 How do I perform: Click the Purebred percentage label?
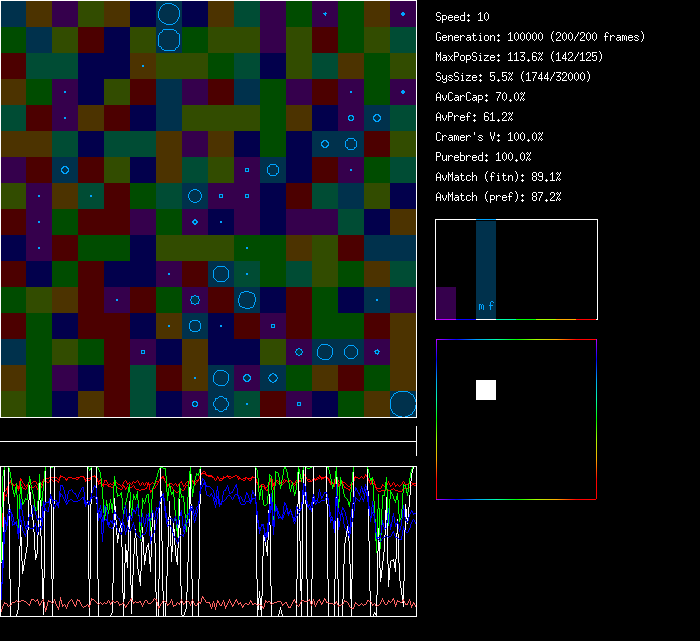(483, 157)
